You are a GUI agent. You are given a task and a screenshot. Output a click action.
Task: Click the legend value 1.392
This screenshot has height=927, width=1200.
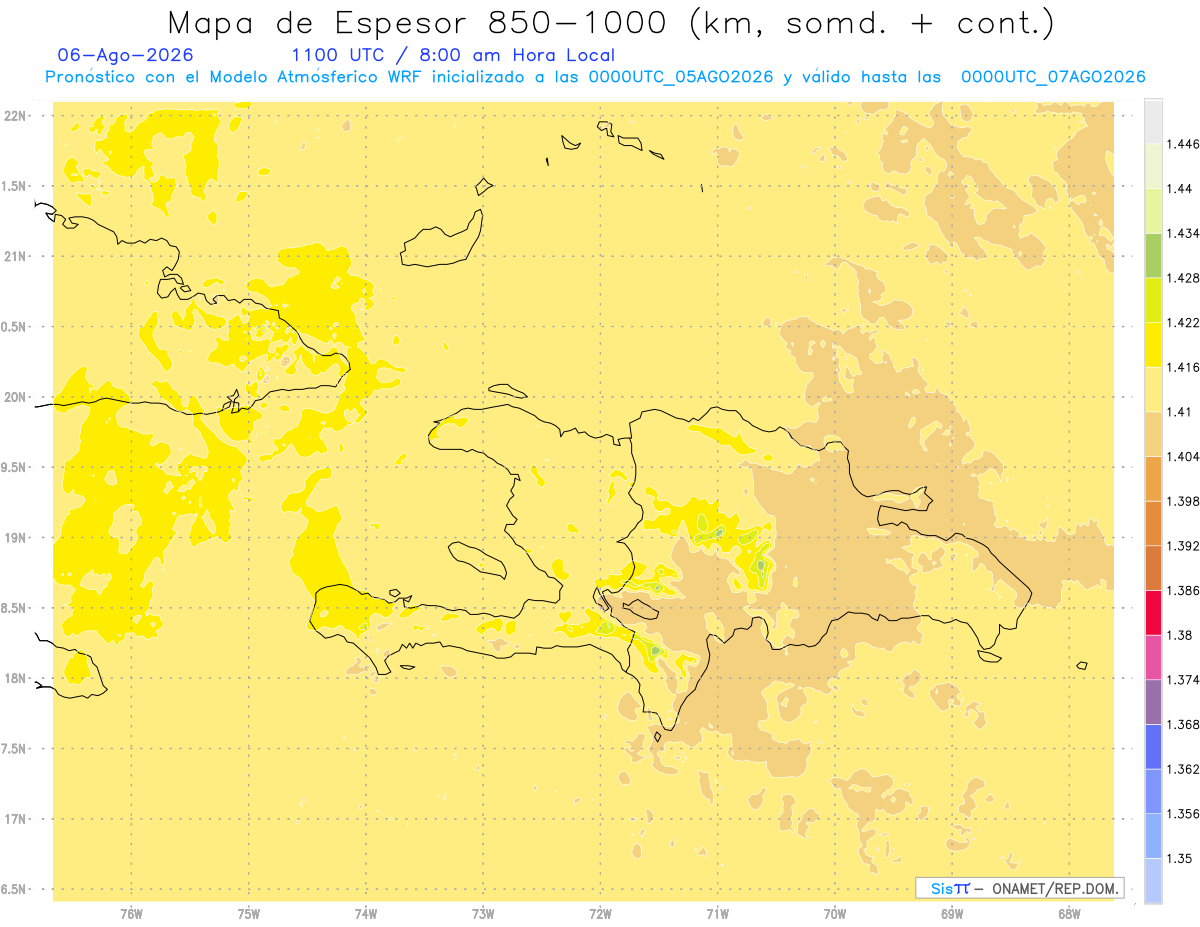click(x=1185, y=546)
